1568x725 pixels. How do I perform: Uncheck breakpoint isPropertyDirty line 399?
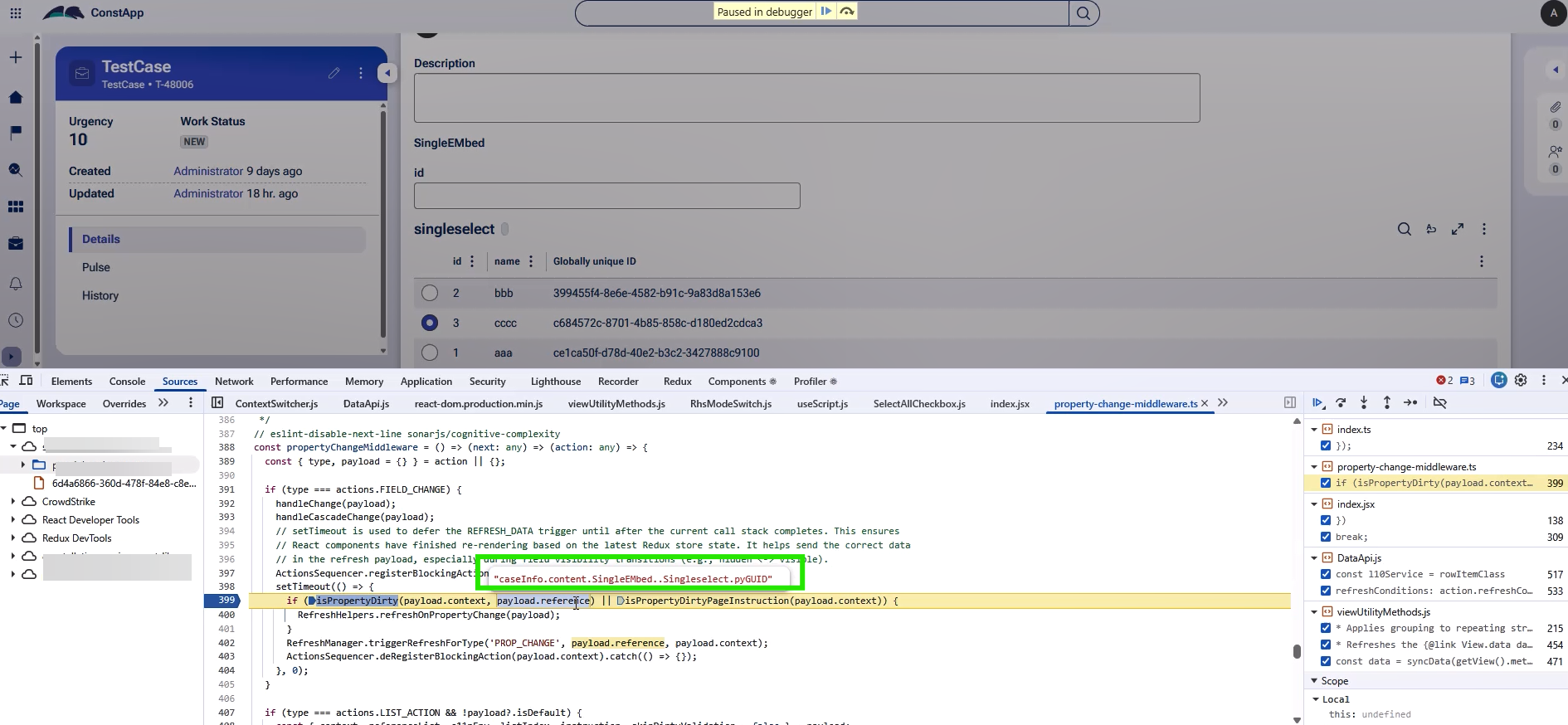[1326, 483]
